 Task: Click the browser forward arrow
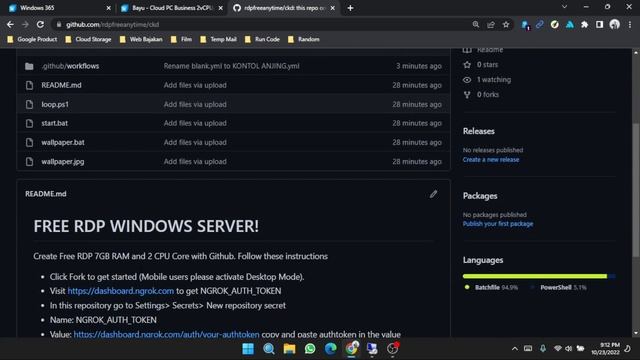[x=25, y=24]
